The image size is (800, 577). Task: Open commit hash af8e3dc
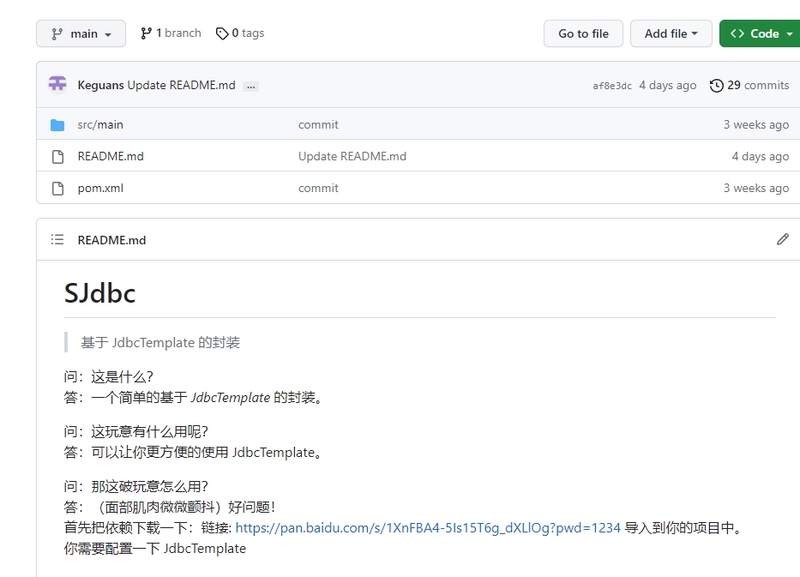pos(612,86)
